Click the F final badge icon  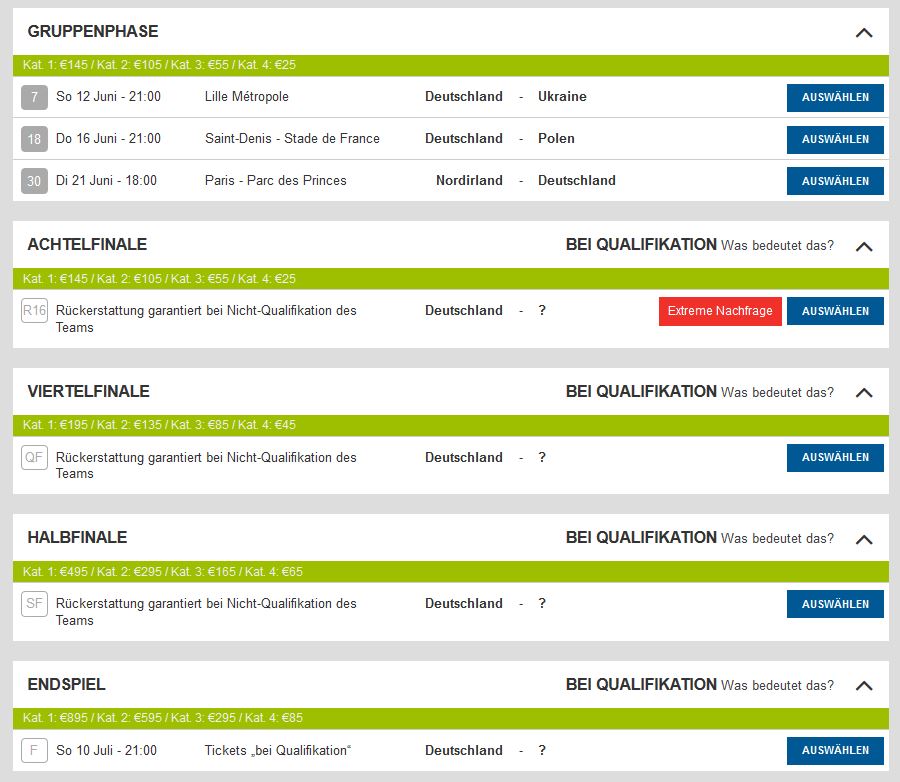pyautogui.click(x=35, y=751)
